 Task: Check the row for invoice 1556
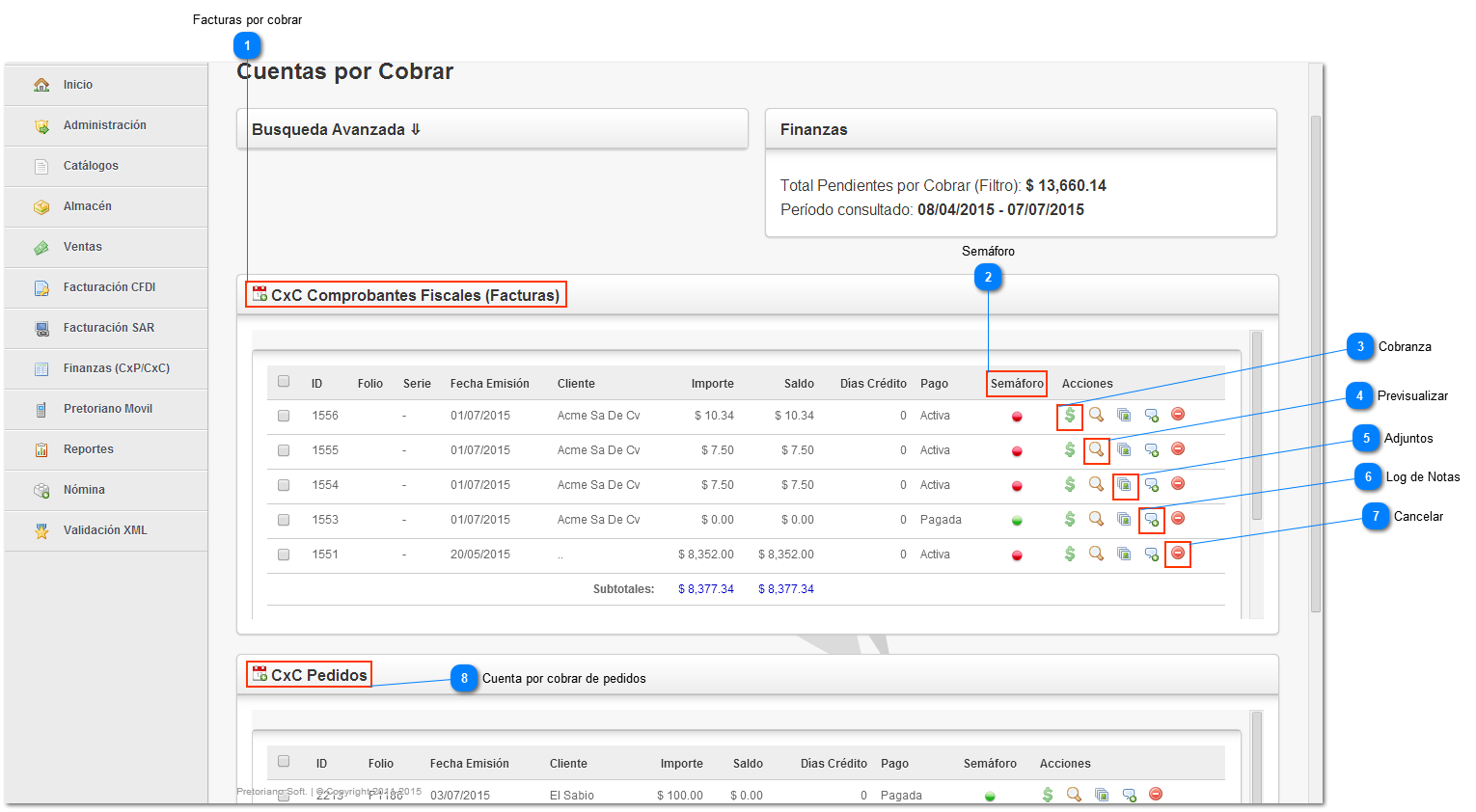click(x=284, y=416)
